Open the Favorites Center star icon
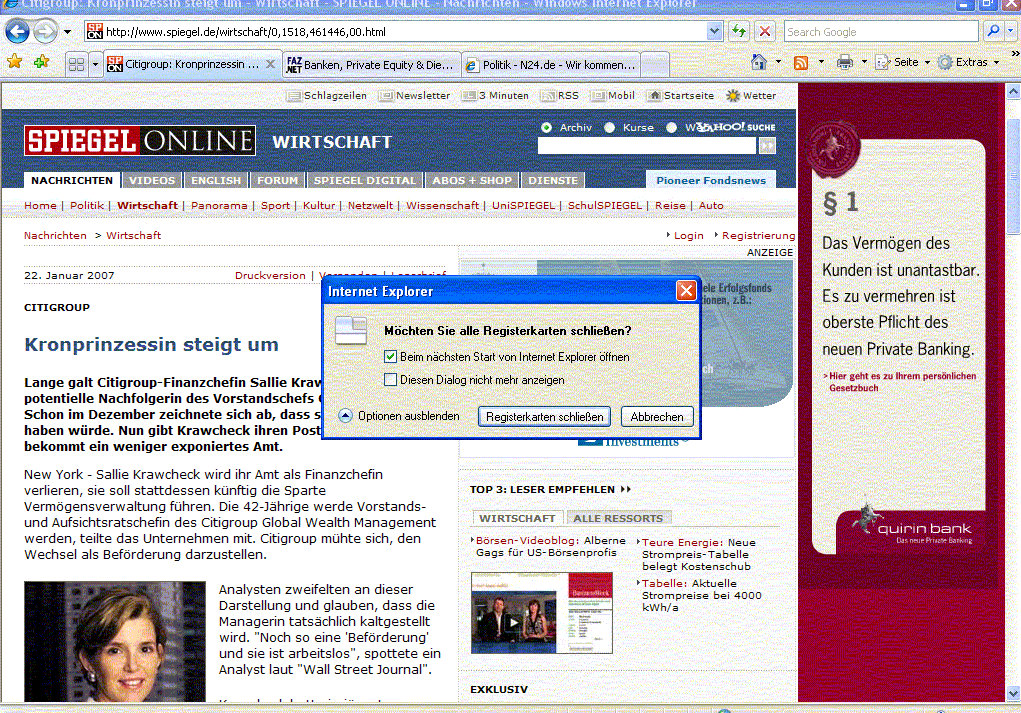This screenshot has height=713, width=1021. coord(14,62)
